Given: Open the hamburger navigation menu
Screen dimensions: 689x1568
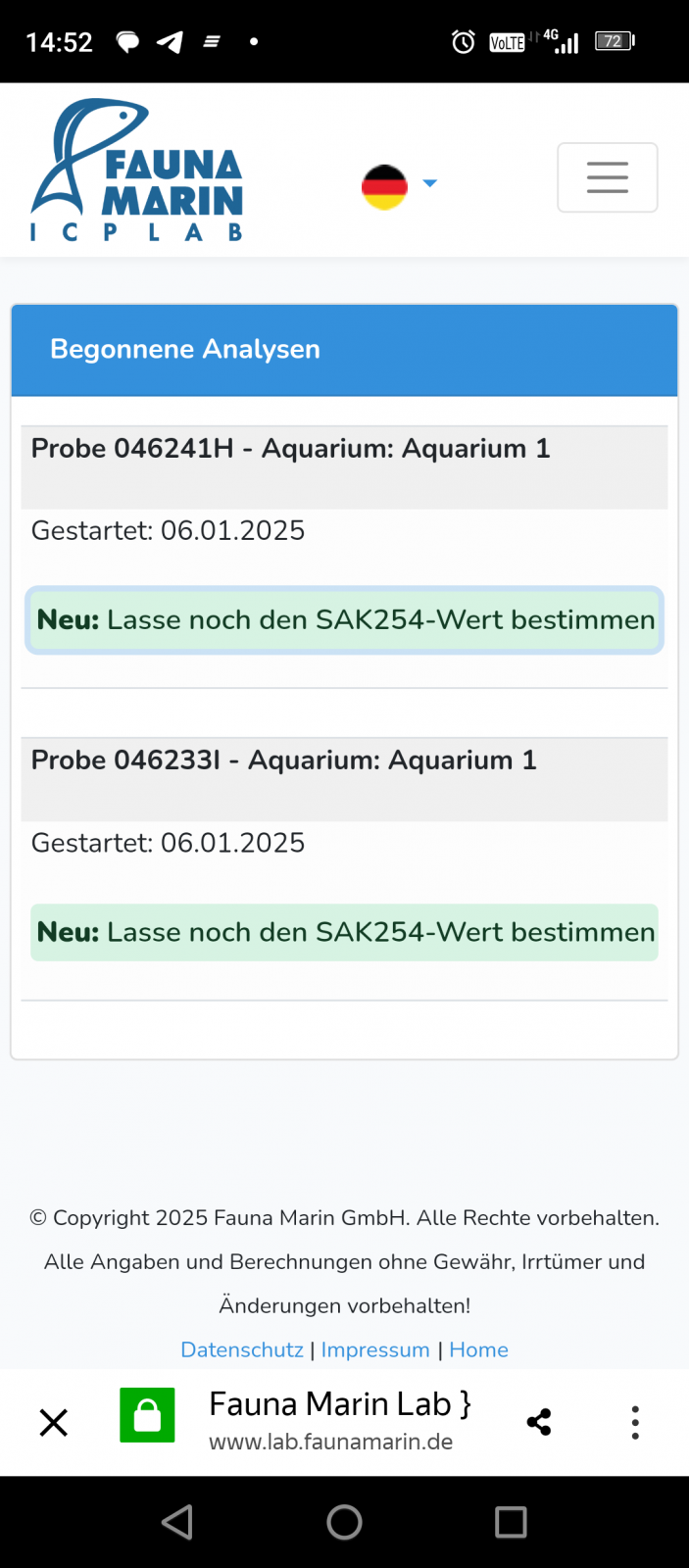Looking at the screenshot, I should click(x=607, y=177).
